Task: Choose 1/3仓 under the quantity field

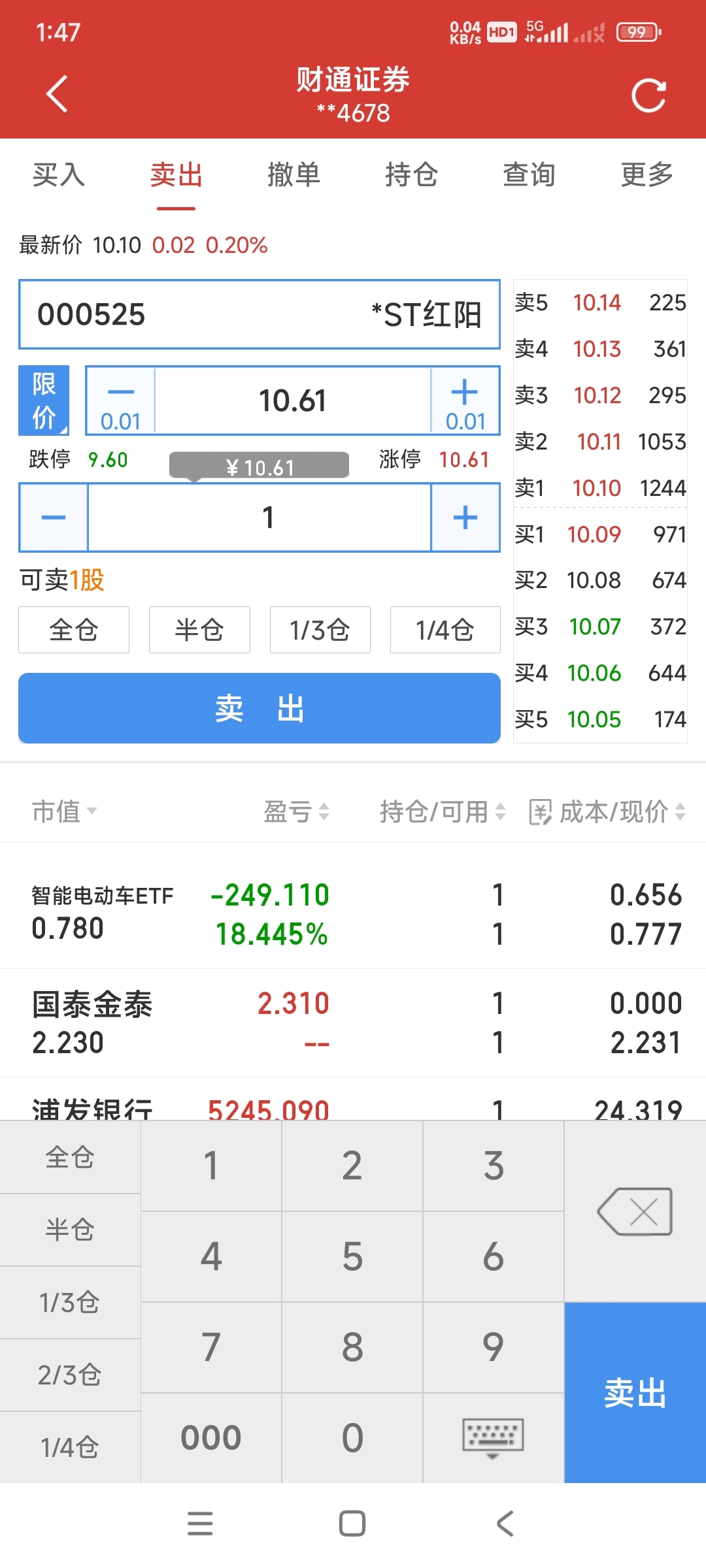Action: tap(320, 630)
